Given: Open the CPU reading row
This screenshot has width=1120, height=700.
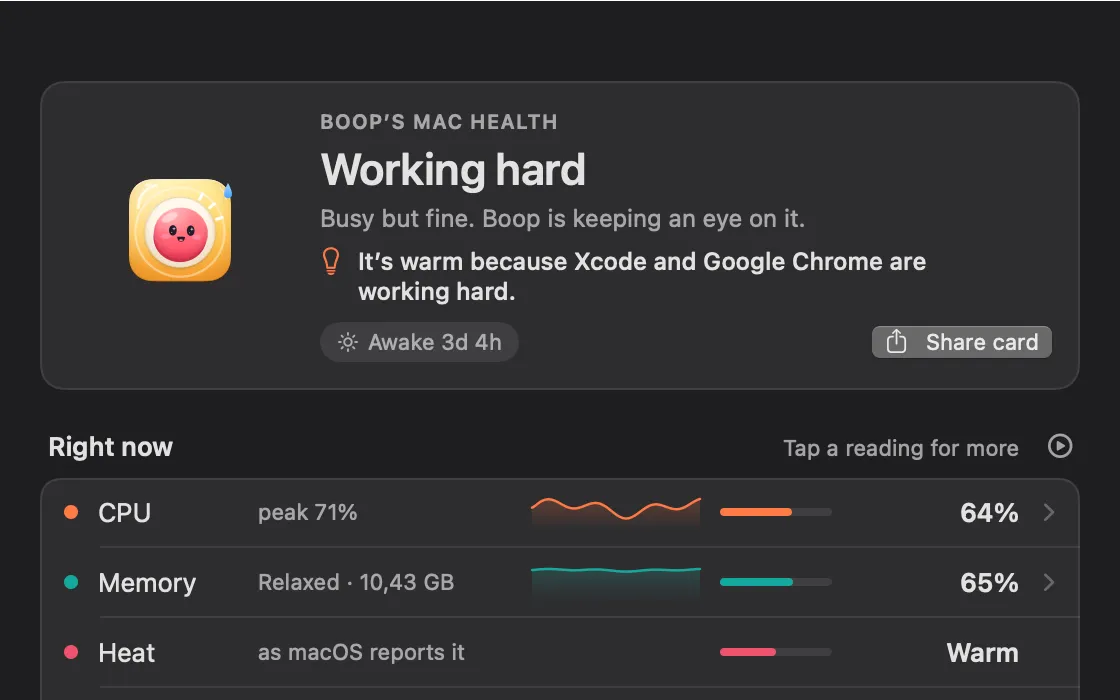Looking at the screenshot, I should coord(560,513).
